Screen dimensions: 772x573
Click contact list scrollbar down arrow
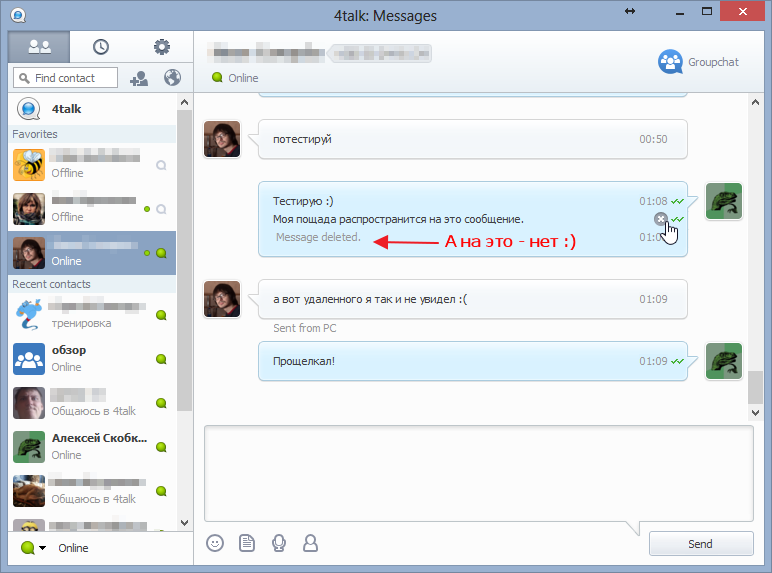point(184,522)
